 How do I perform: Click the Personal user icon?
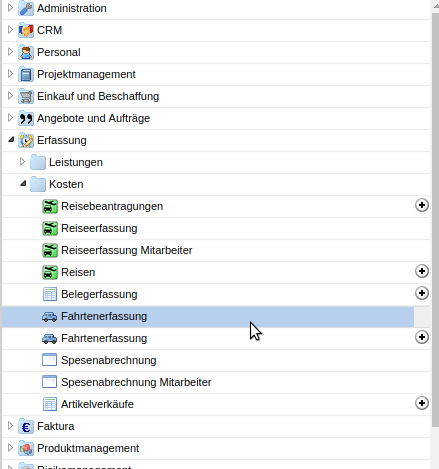(26, 52)
